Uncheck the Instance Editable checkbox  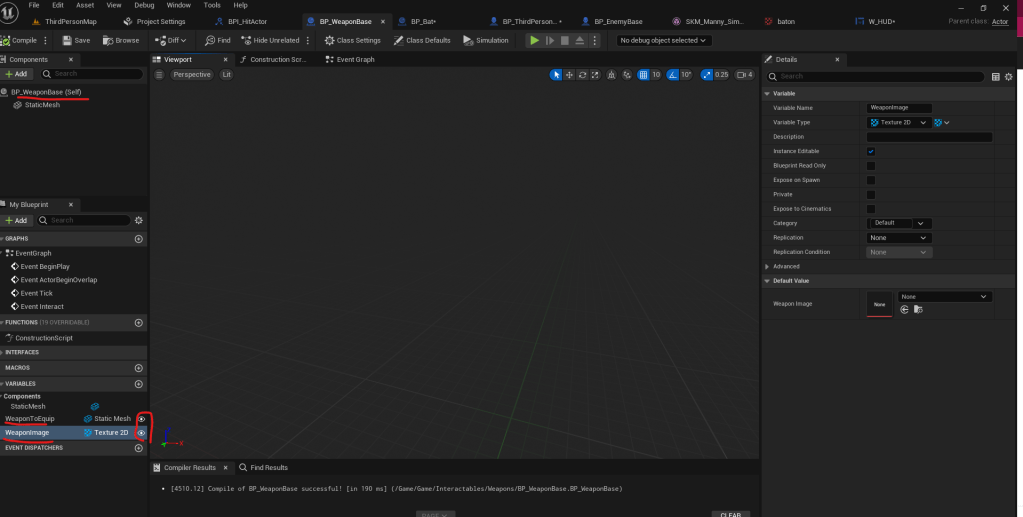coord(871,151)
